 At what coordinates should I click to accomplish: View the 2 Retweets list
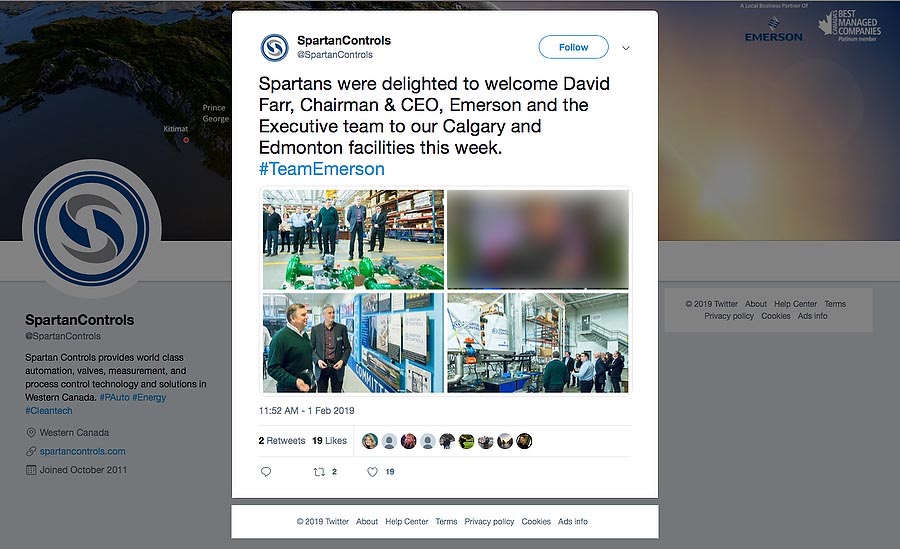(281, 441)
